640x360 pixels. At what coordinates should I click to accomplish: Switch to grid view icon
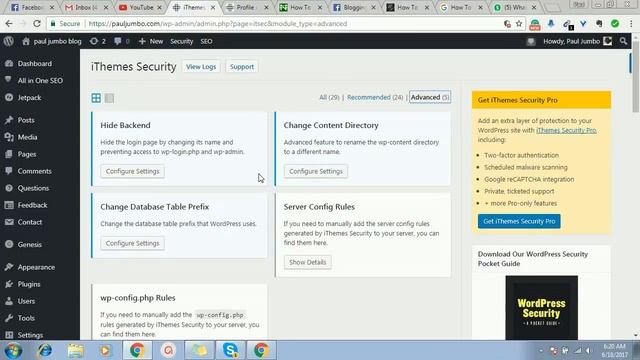click(96, 98)
